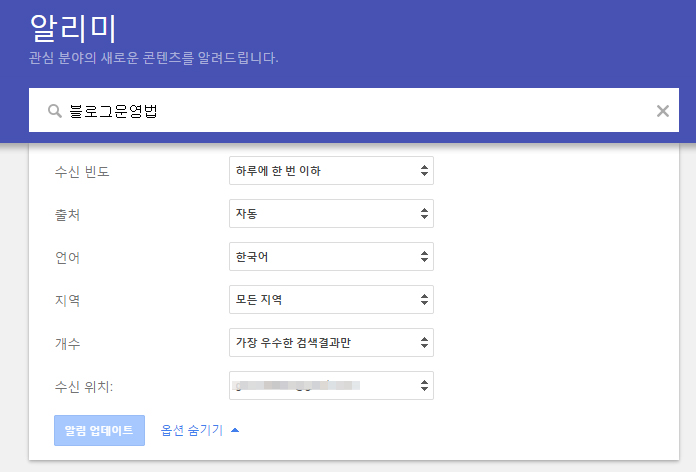696x472 pixels.
Task: Open the 가장 우수한 검색결과만 dropdown
Action: (x=330, y=343)
